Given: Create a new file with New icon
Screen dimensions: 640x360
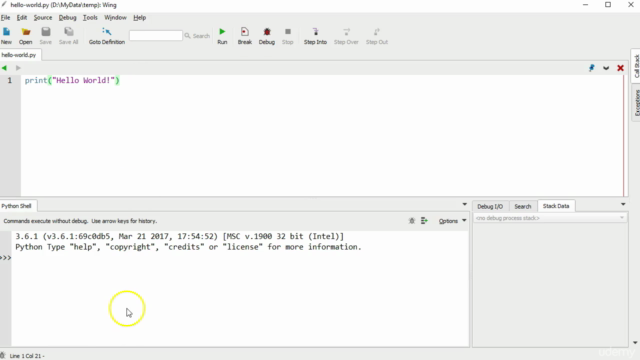Looking at the screenshot, I should click(7, 36).
